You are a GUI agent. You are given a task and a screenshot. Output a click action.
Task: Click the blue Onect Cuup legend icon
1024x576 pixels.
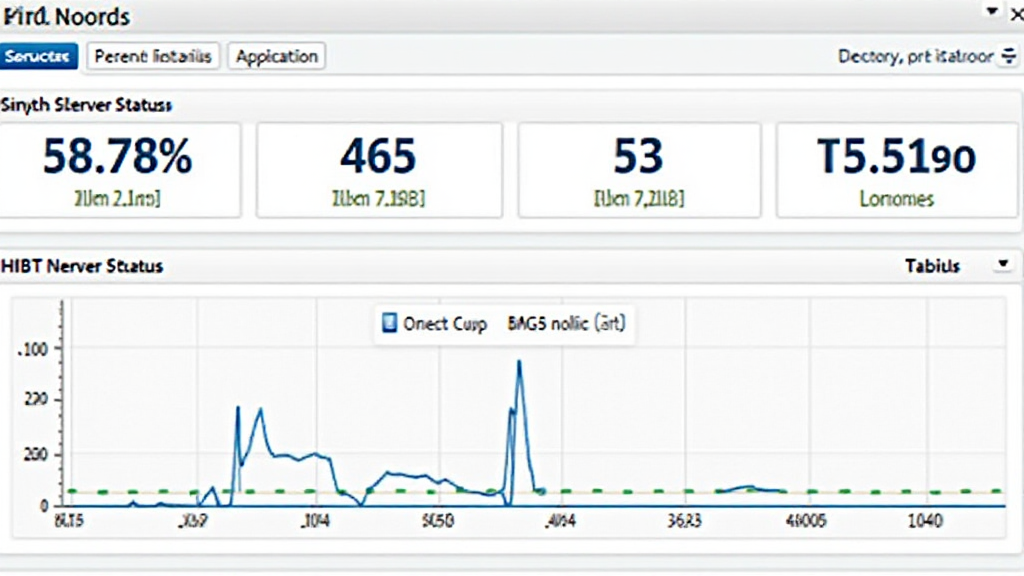tap(390, 324)
